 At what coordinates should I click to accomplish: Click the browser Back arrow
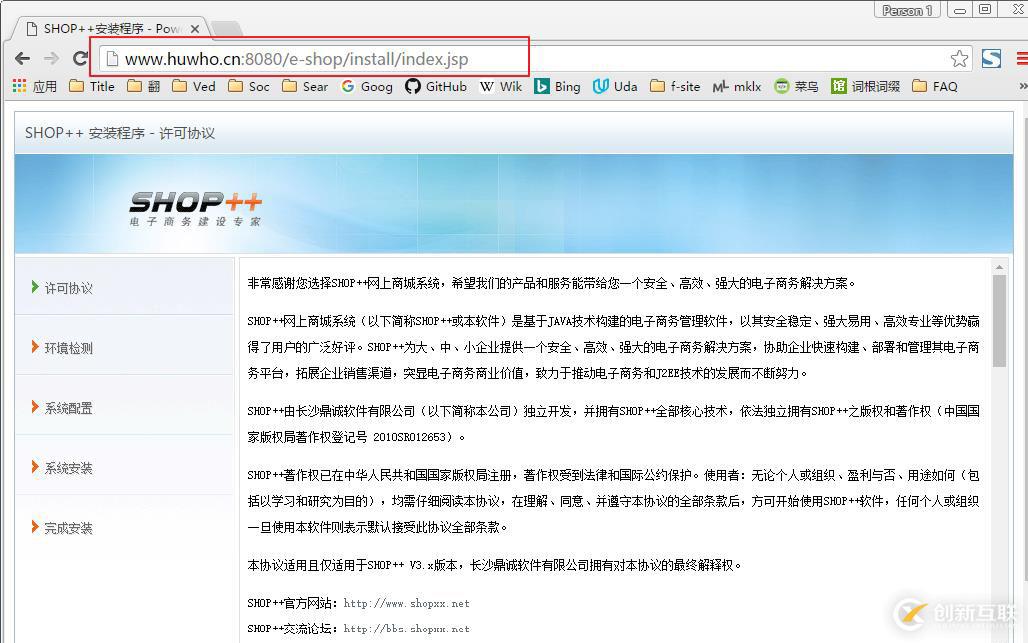[22, 58]
